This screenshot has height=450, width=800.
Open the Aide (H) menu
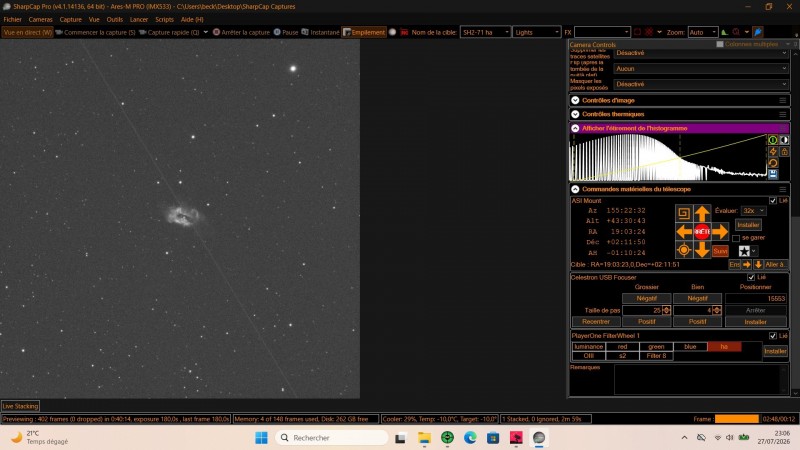[192, 19]
